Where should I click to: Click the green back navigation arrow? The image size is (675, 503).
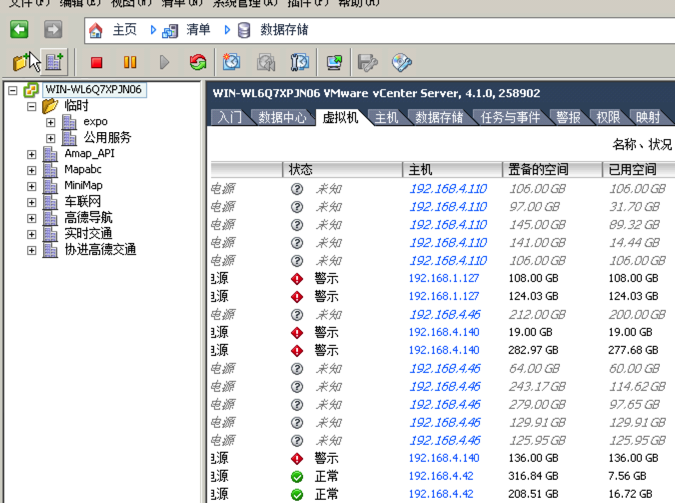point(19,30)
